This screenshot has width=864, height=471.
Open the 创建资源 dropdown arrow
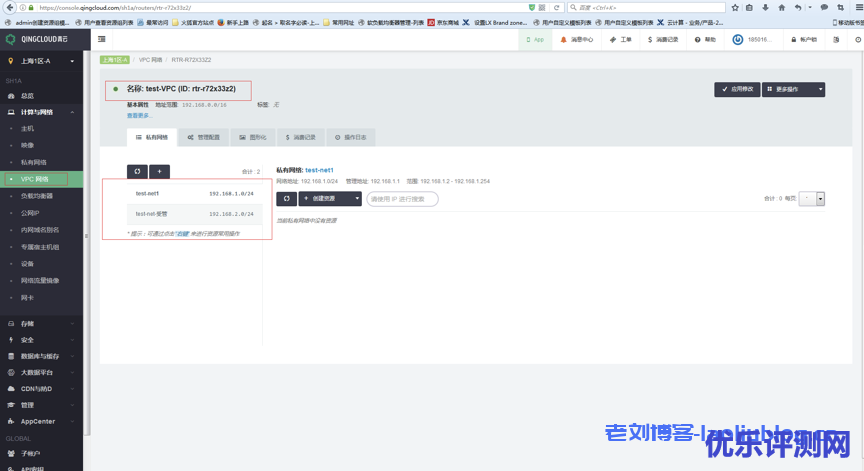(x=357, y=198)
